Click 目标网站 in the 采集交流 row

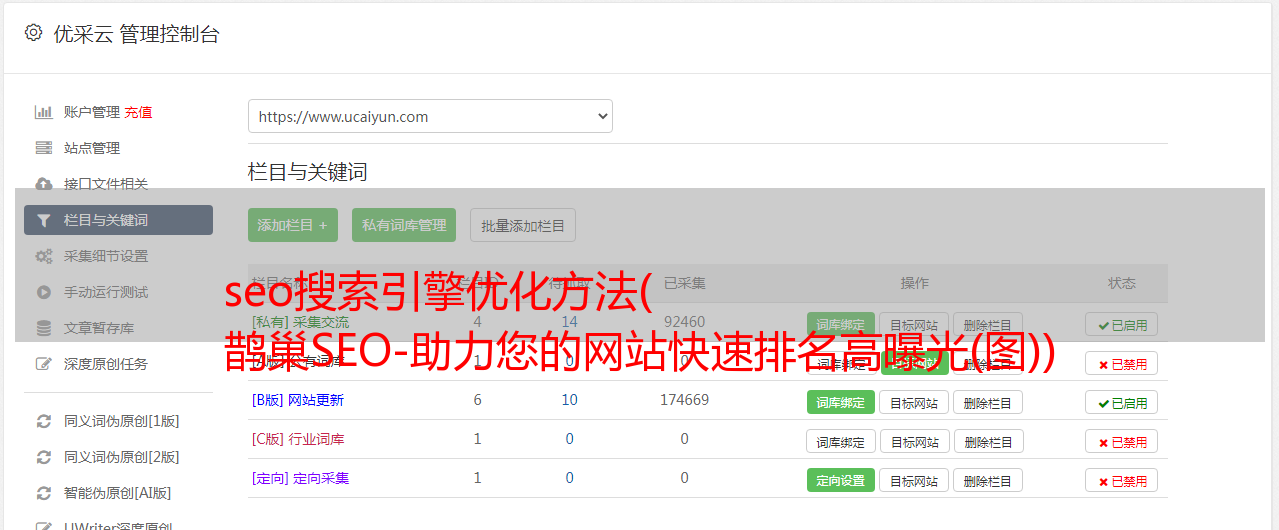pos(914,324)
